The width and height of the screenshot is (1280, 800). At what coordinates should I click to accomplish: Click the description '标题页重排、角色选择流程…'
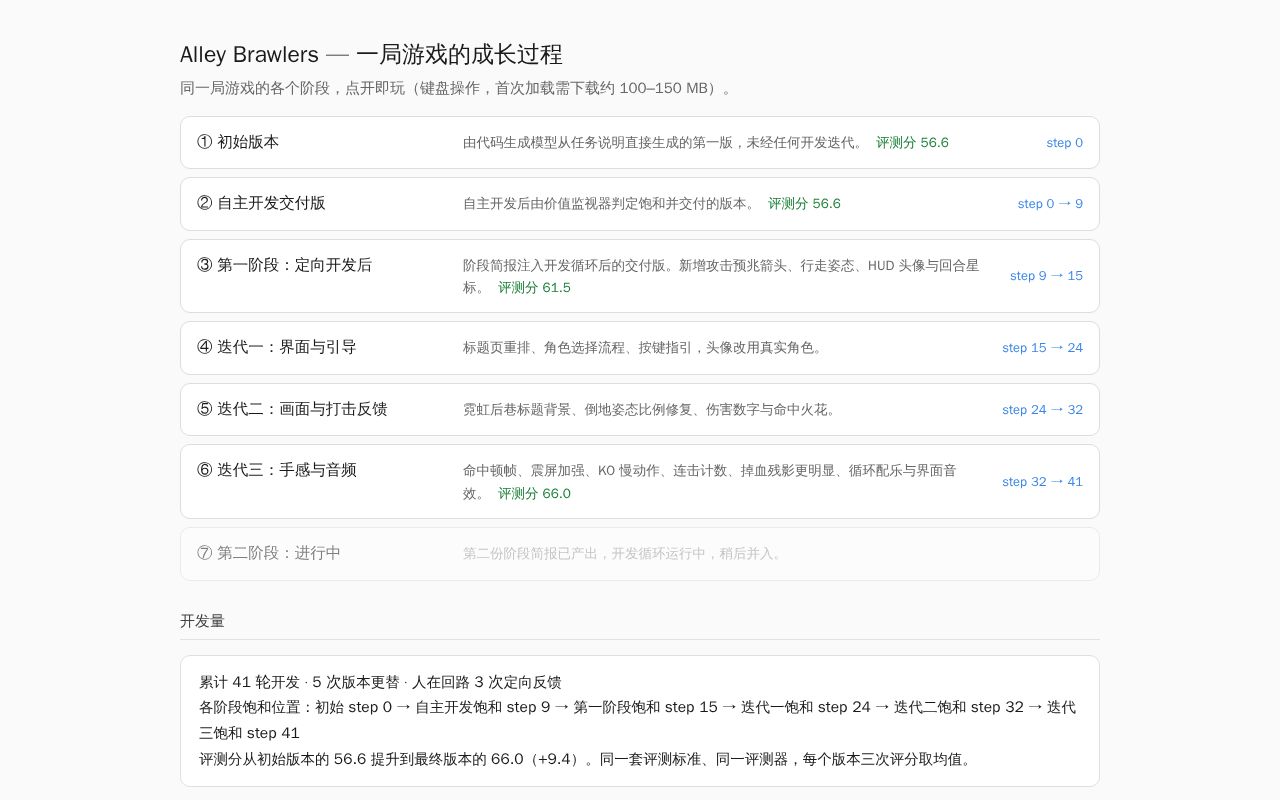645,348
